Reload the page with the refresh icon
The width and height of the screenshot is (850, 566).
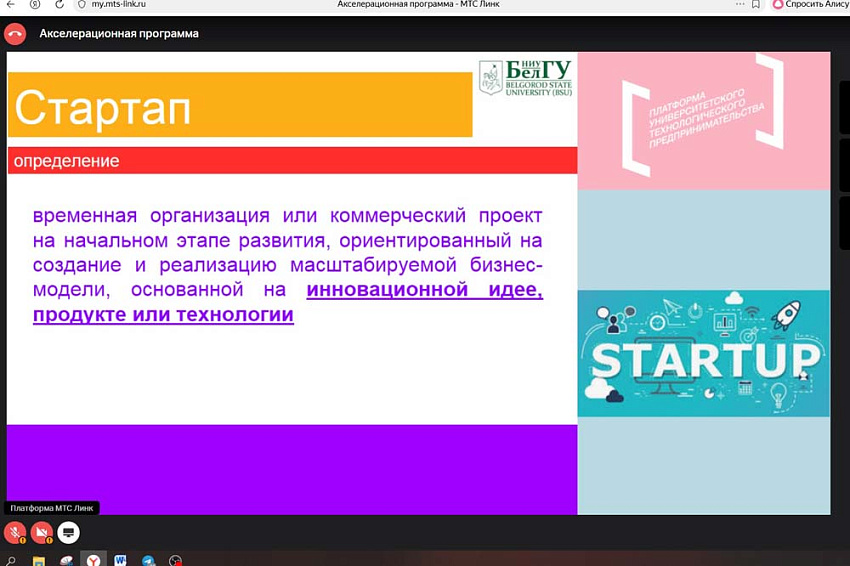coord(59,5)
